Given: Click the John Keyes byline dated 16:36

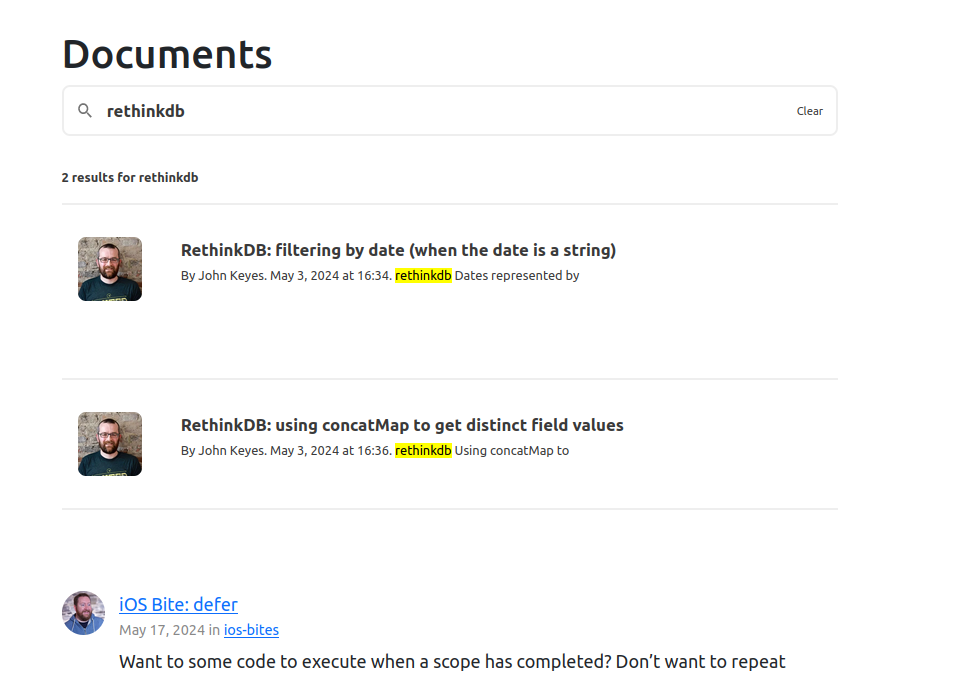Looking at the screenshot, I should [x=285, y=450].
